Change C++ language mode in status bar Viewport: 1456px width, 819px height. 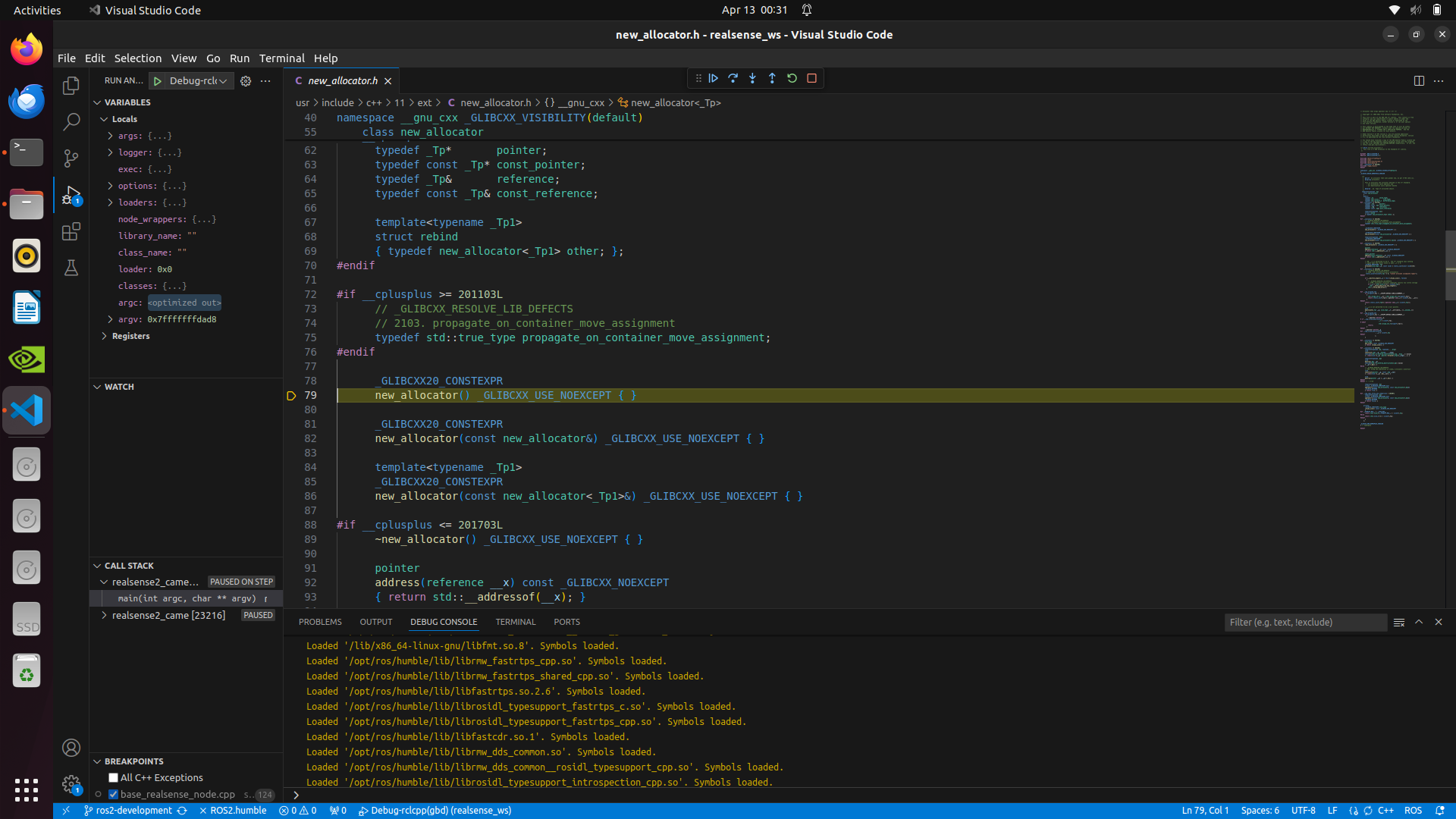click(x=1385, y=810)
